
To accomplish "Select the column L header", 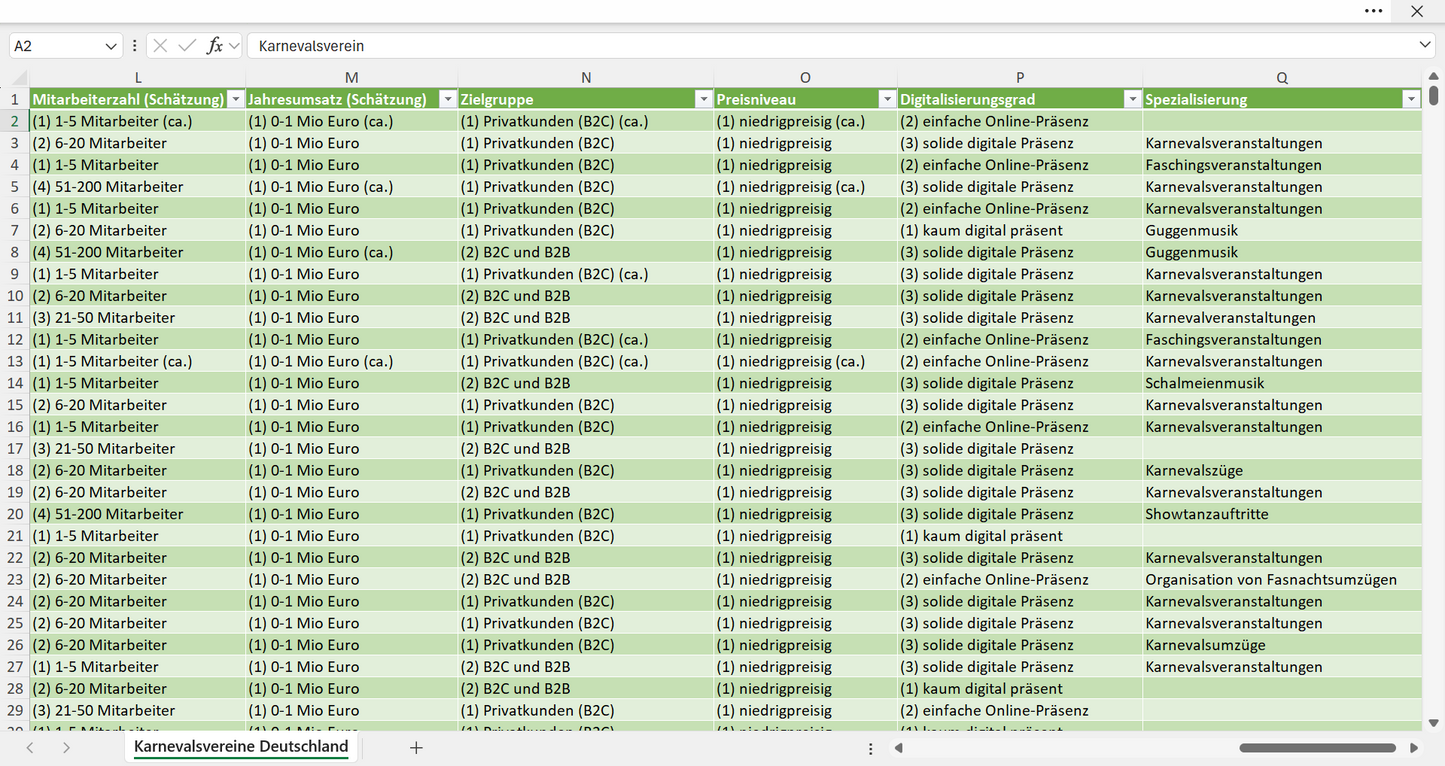I will click(x=138, y=77).
